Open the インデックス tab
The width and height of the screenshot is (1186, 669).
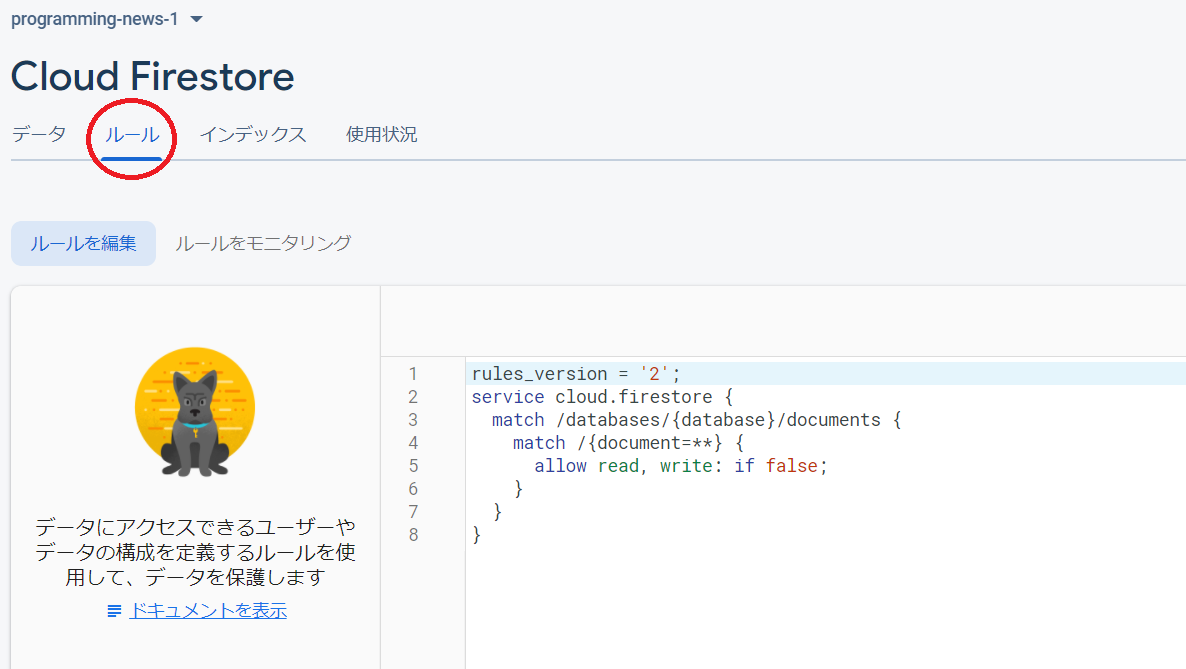click(x=253, y=135)
